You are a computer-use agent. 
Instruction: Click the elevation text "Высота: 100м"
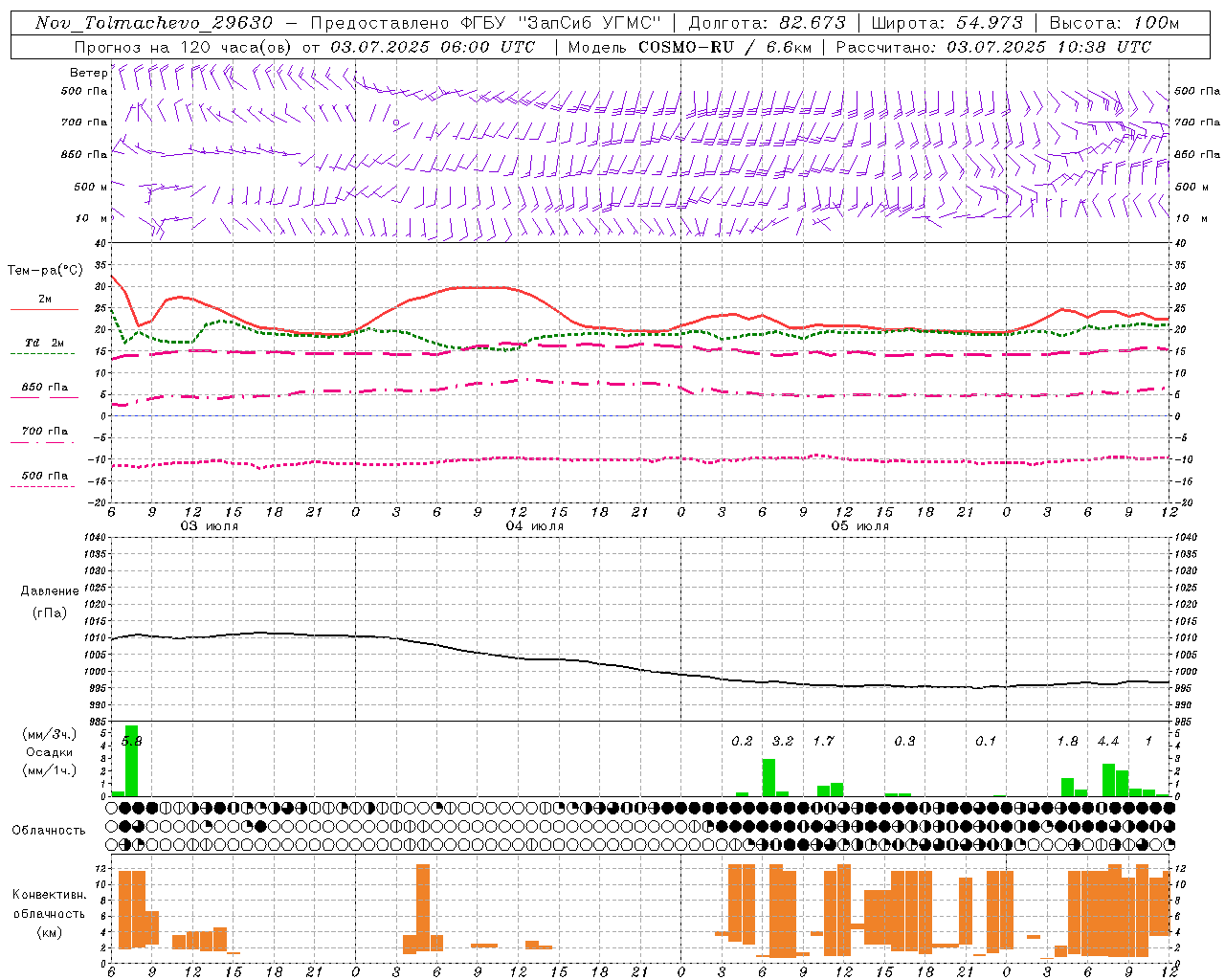[x=1114, y=23]
